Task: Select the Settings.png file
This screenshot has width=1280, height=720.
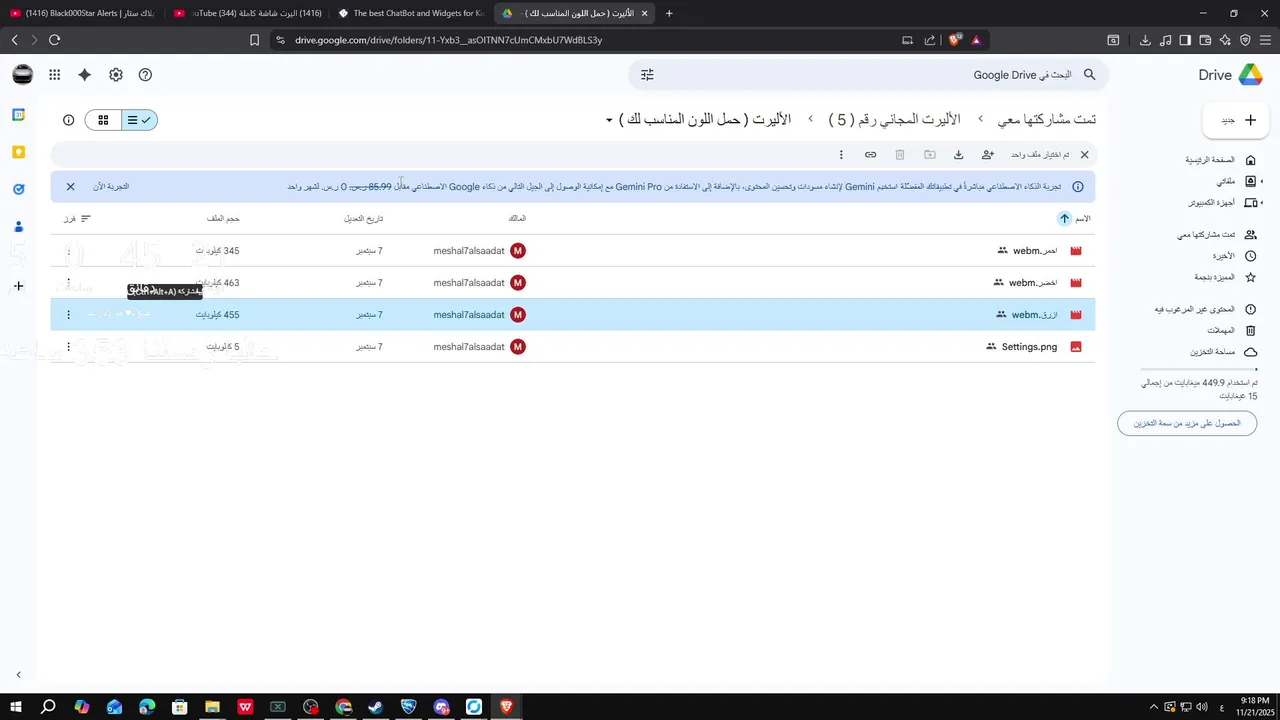Action: [x=573, y=347]
